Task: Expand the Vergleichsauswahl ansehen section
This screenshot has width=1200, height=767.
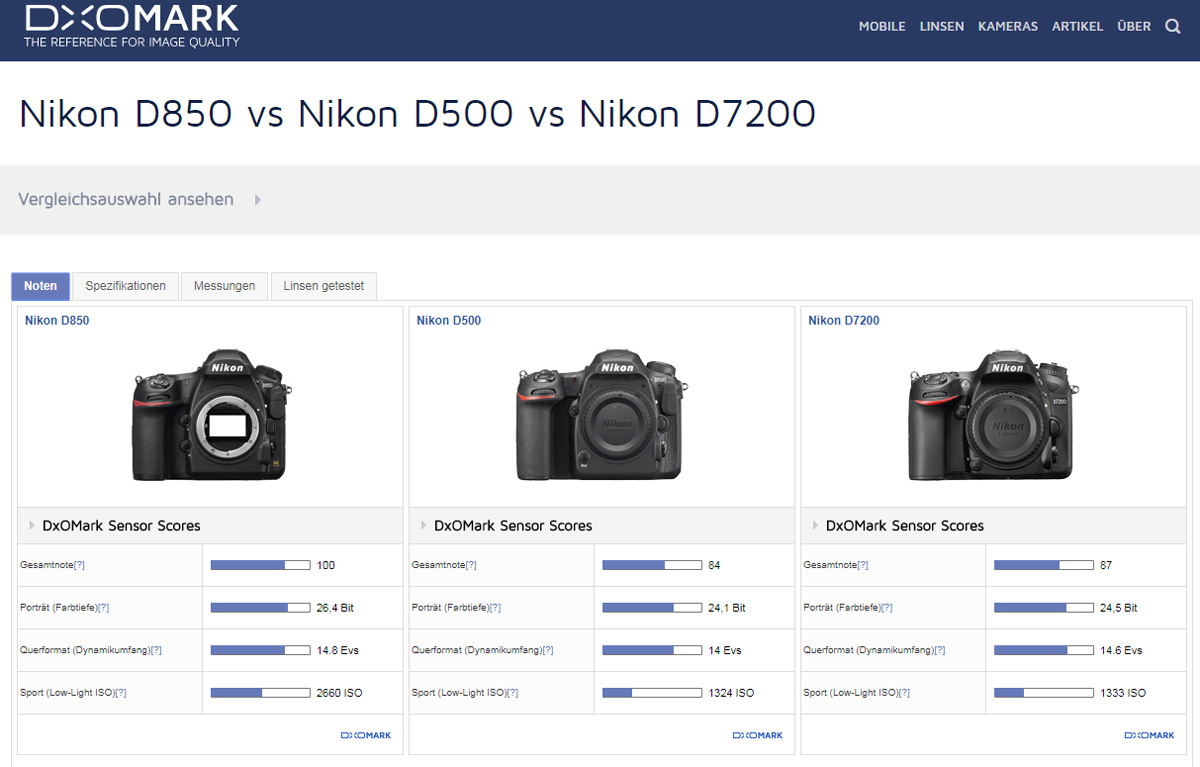Action: pyautogui.click(x=139, y=199)
